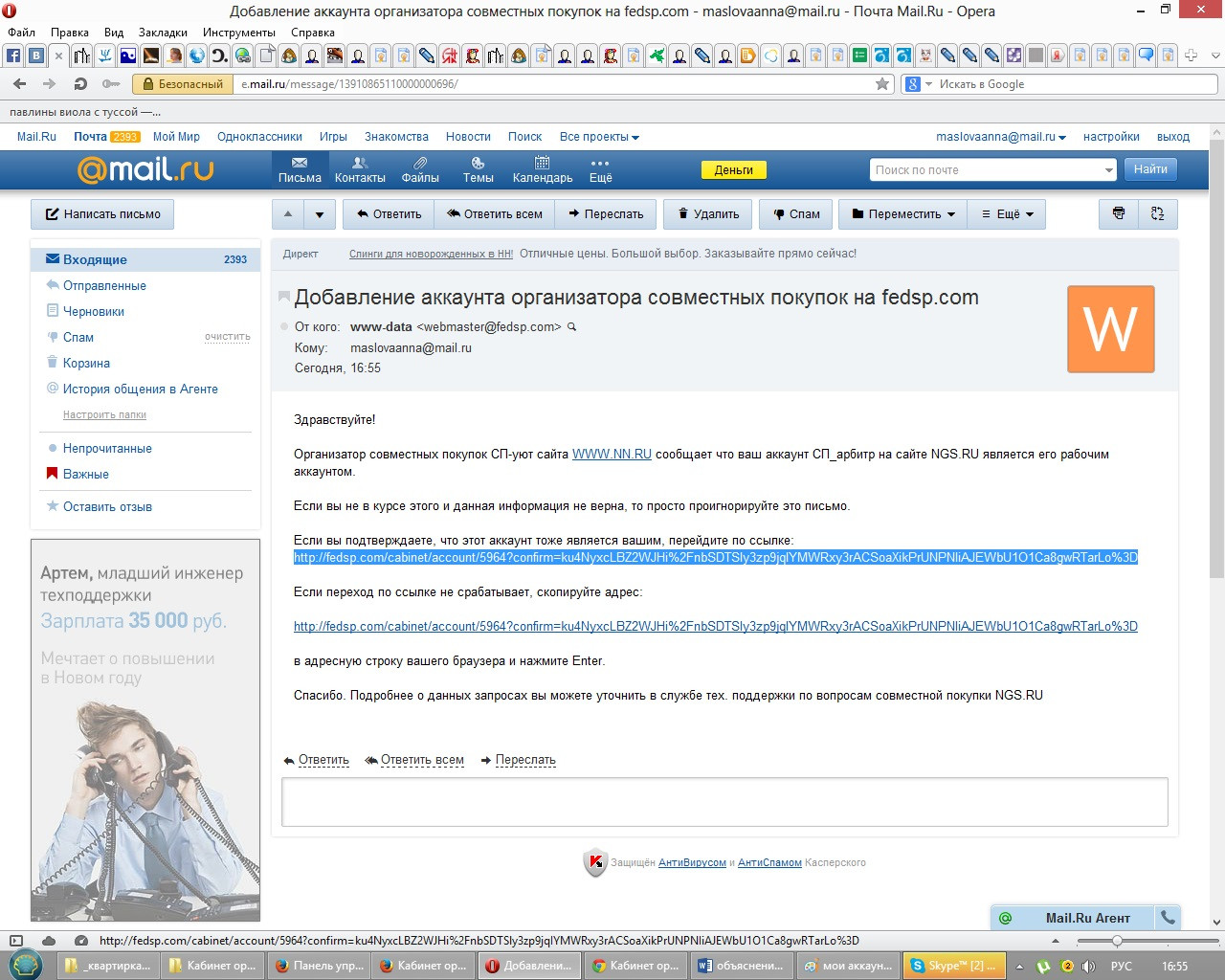Open the Файлы section

[x=420, y=169]
